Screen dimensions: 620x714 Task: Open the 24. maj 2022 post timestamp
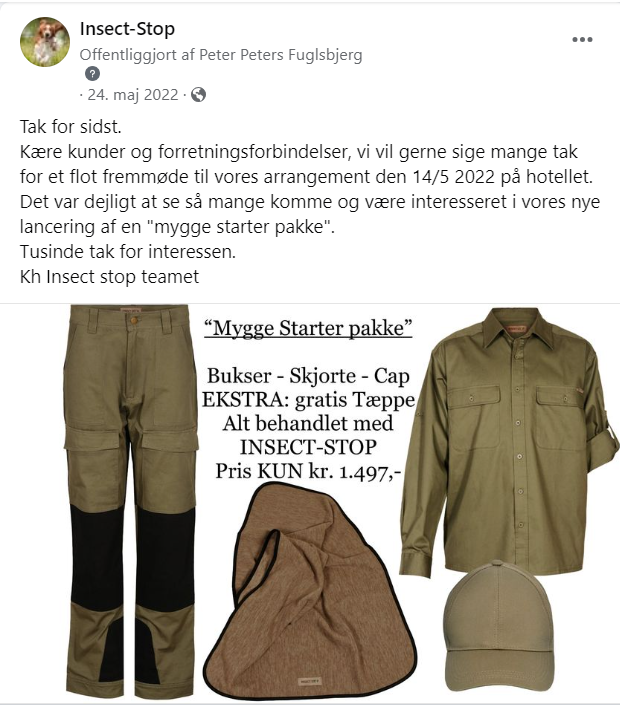point(132,95)
